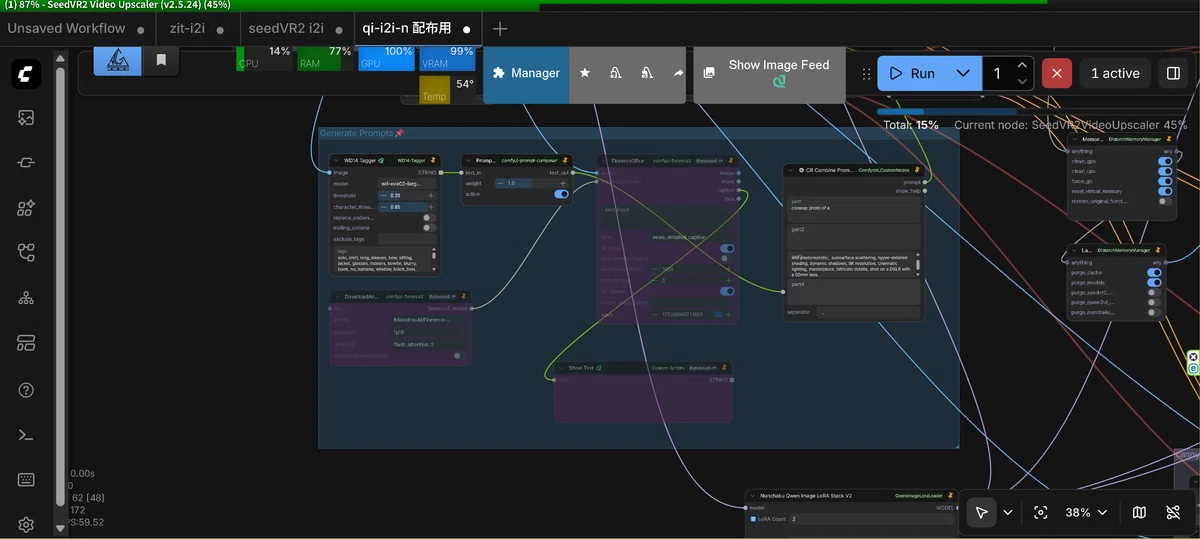Toggle purge_models on the lower Memory Manager node
Image resolution: width=1200 pixels, height=539 pixels.
(x=1155, y=283)
